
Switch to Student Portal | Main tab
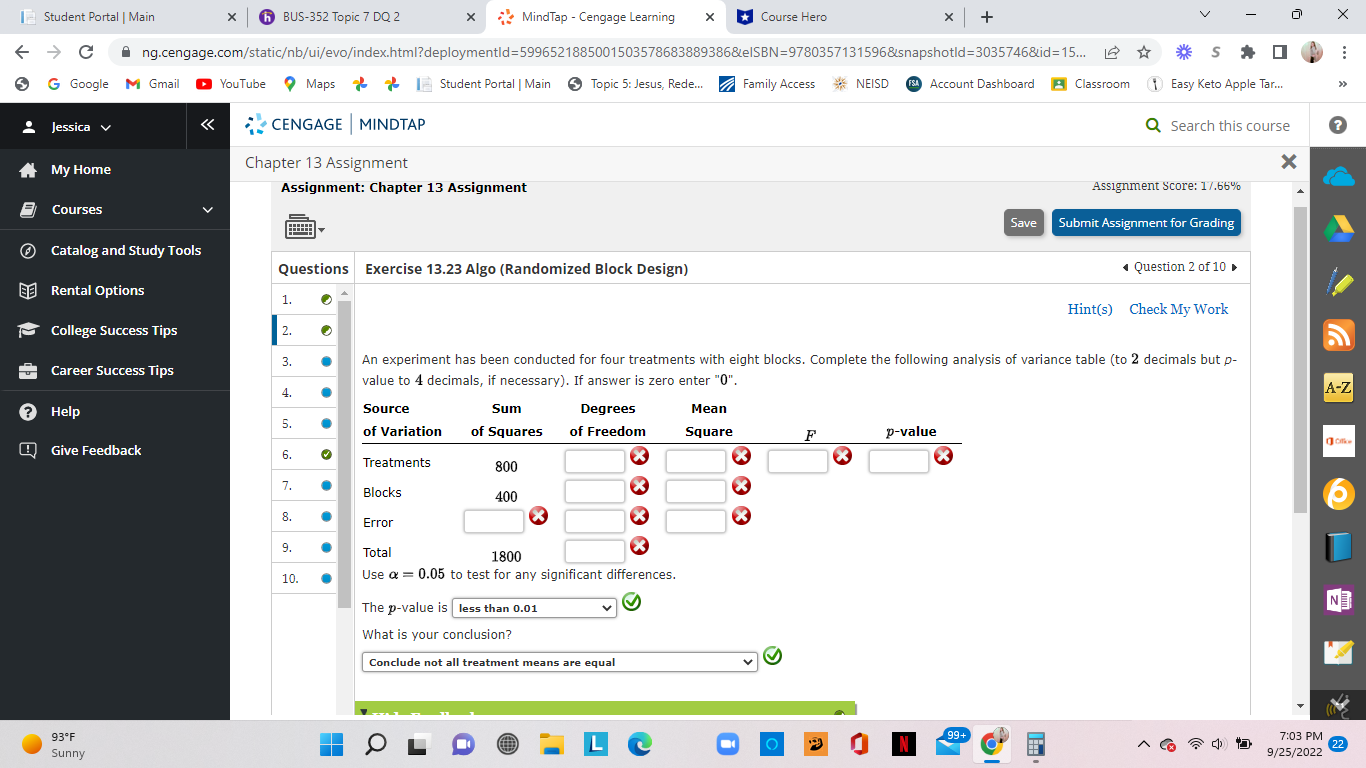point(126,17)
